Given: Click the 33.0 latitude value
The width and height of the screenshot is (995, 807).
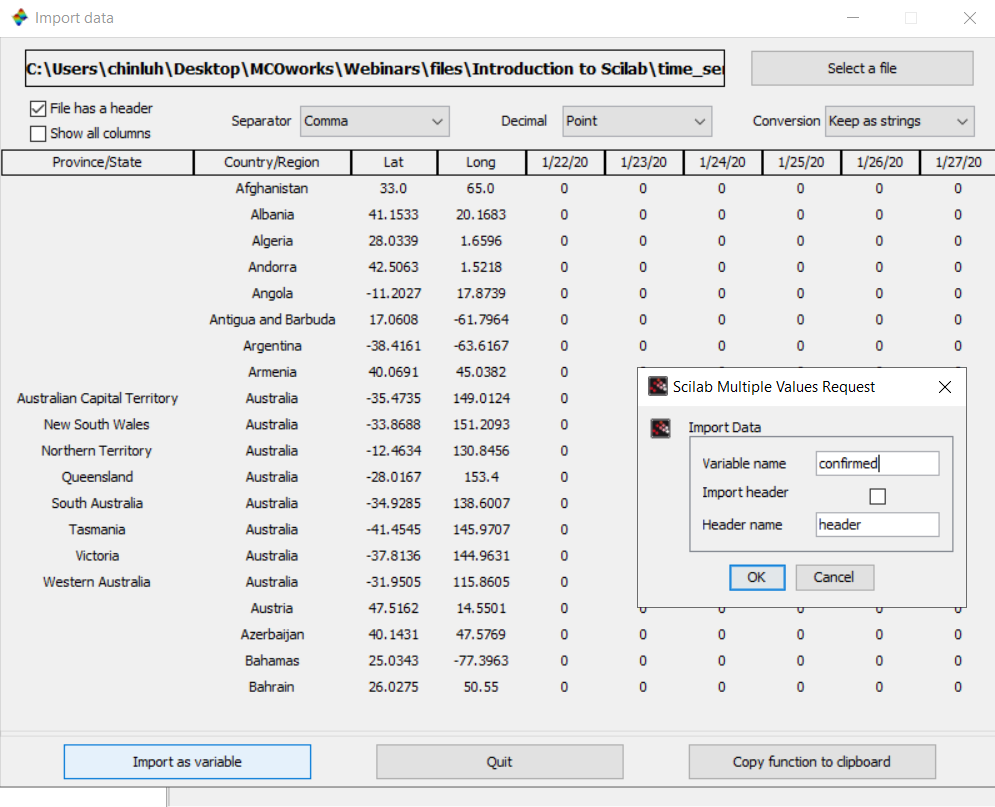Looking at the screenshot, I should coord(393,188).
